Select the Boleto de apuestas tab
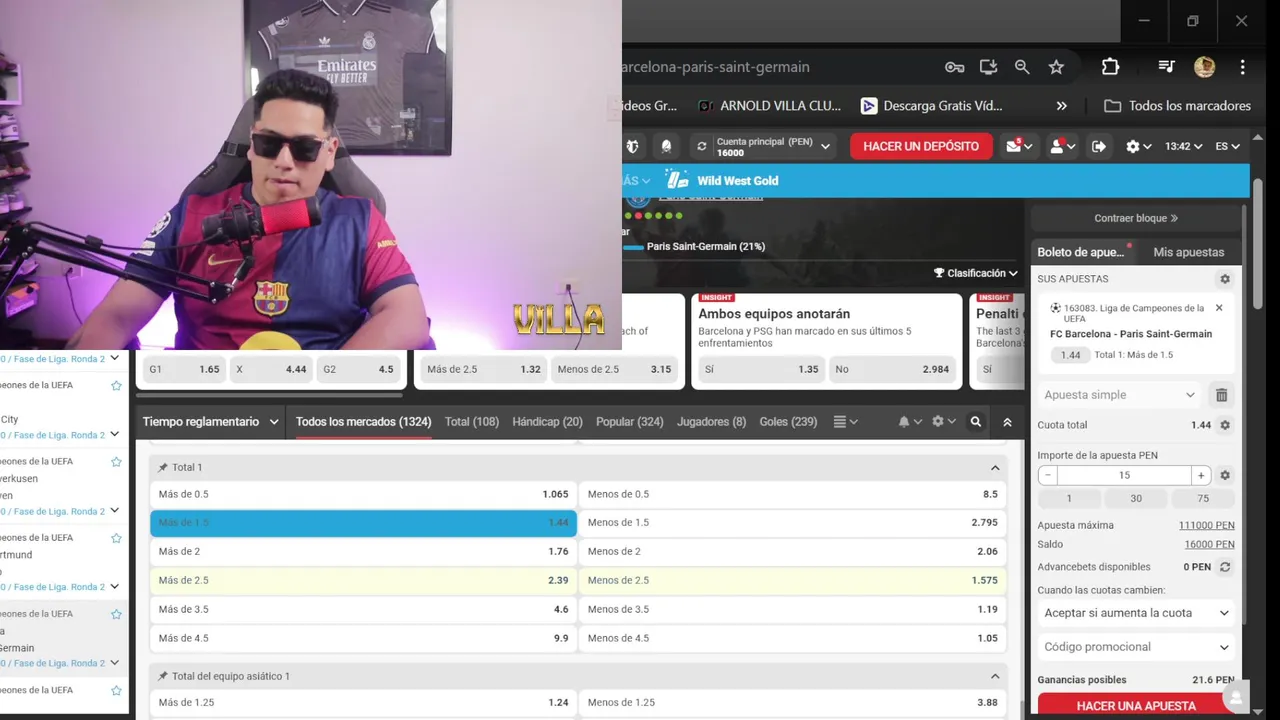The width and height of the screenshot is (1280, 720). pyautogui.click(x=1081, y=252)
